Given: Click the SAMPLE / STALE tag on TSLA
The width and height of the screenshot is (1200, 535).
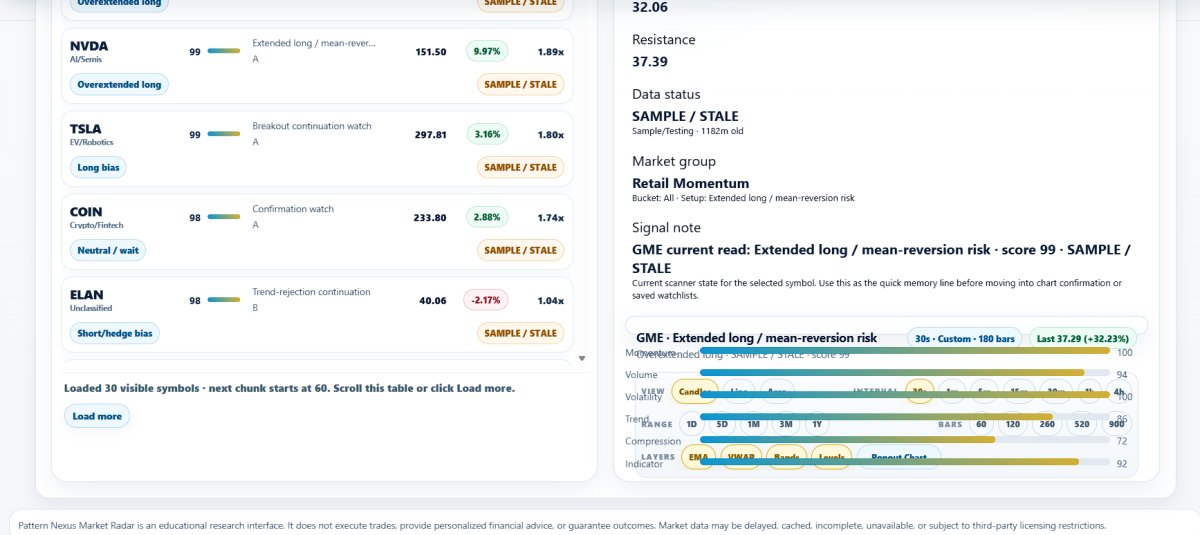Looking at the screenshot, I should click(x=520, y=168).
